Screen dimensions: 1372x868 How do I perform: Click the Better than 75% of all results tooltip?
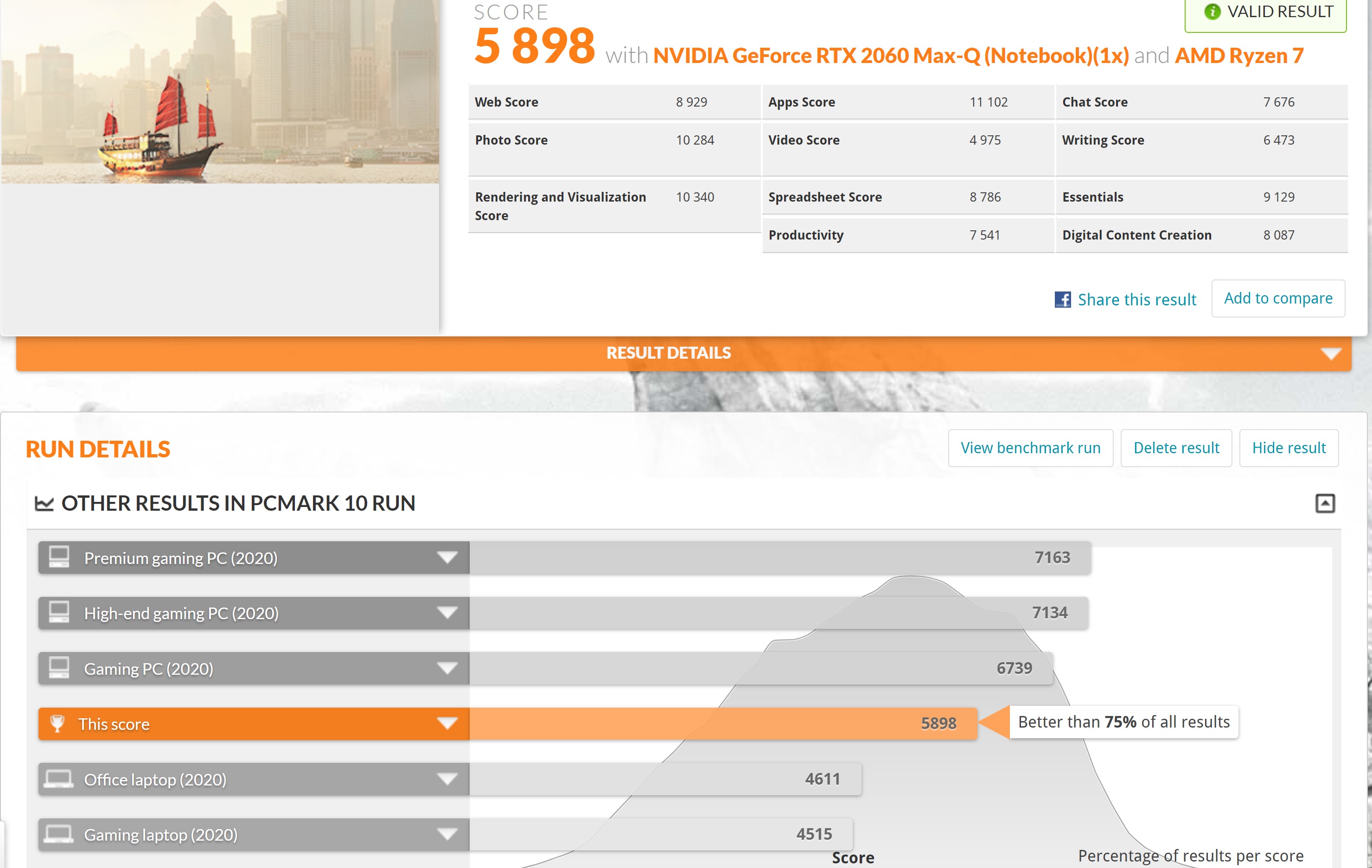coord(1123,722)
